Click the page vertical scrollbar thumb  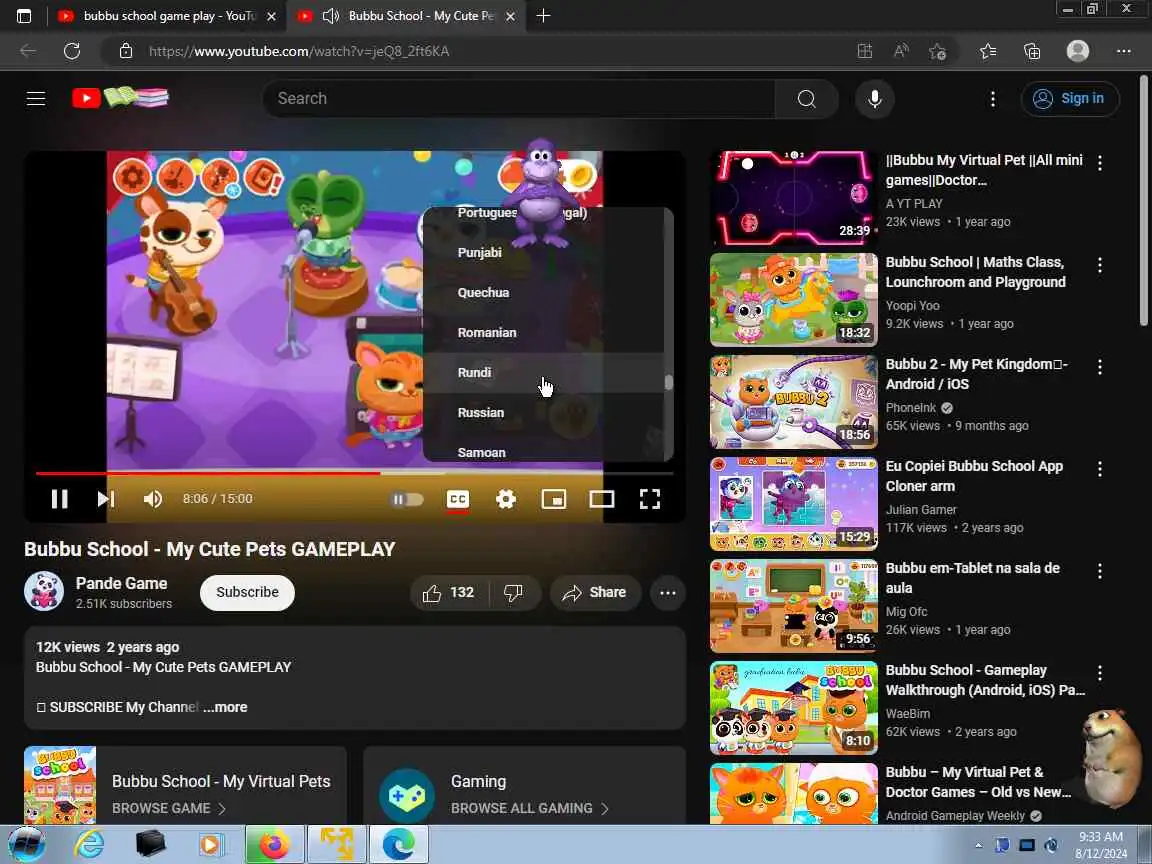1144,199
